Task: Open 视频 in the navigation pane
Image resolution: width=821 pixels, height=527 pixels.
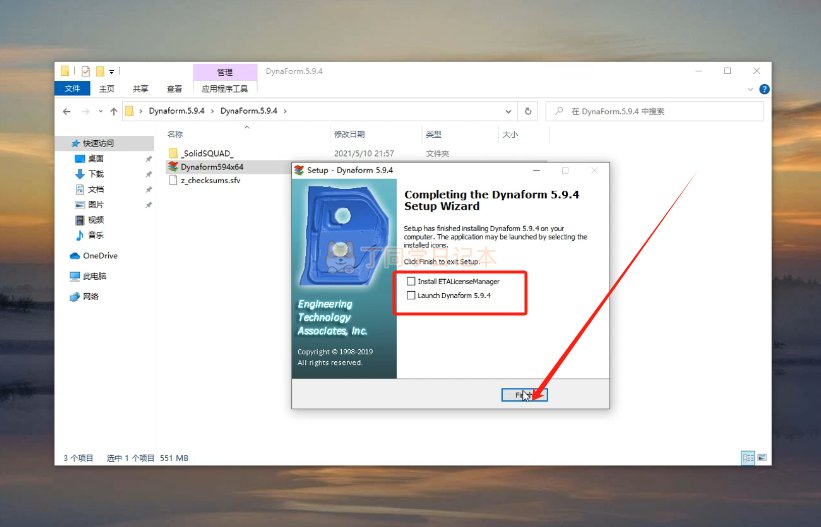Action: (x=95, y=219)
